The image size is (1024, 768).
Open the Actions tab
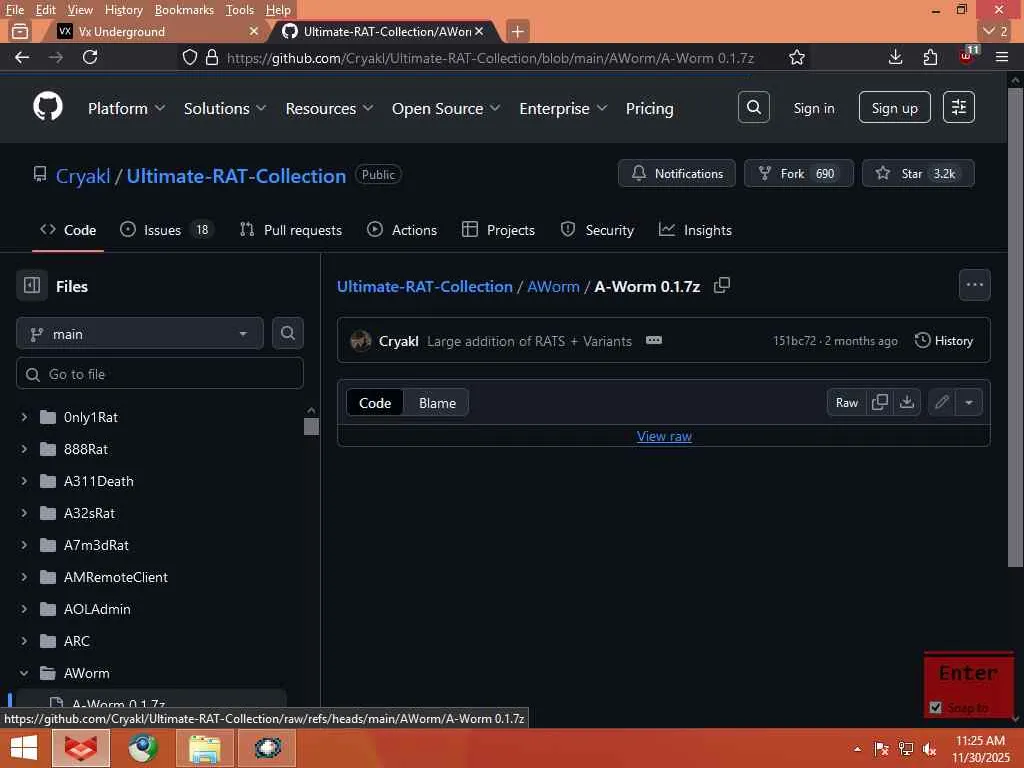point(402,230)
